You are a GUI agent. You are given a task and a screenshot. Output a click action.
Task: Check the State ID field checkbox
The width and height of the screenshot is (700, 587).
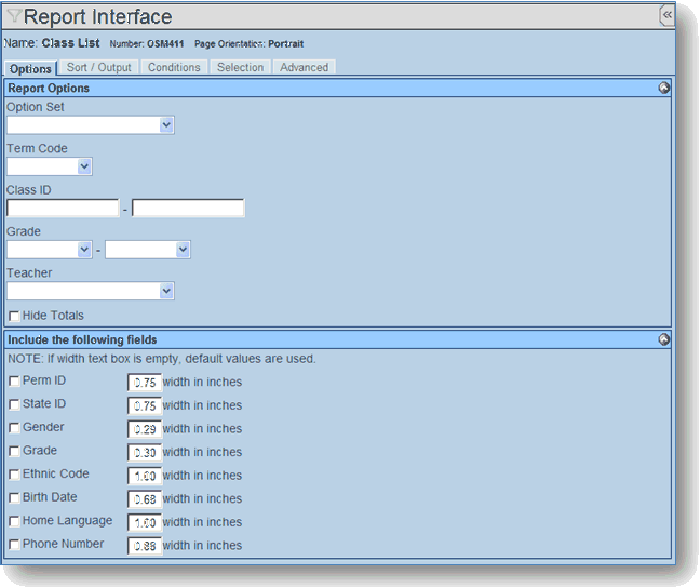[14, 404]
